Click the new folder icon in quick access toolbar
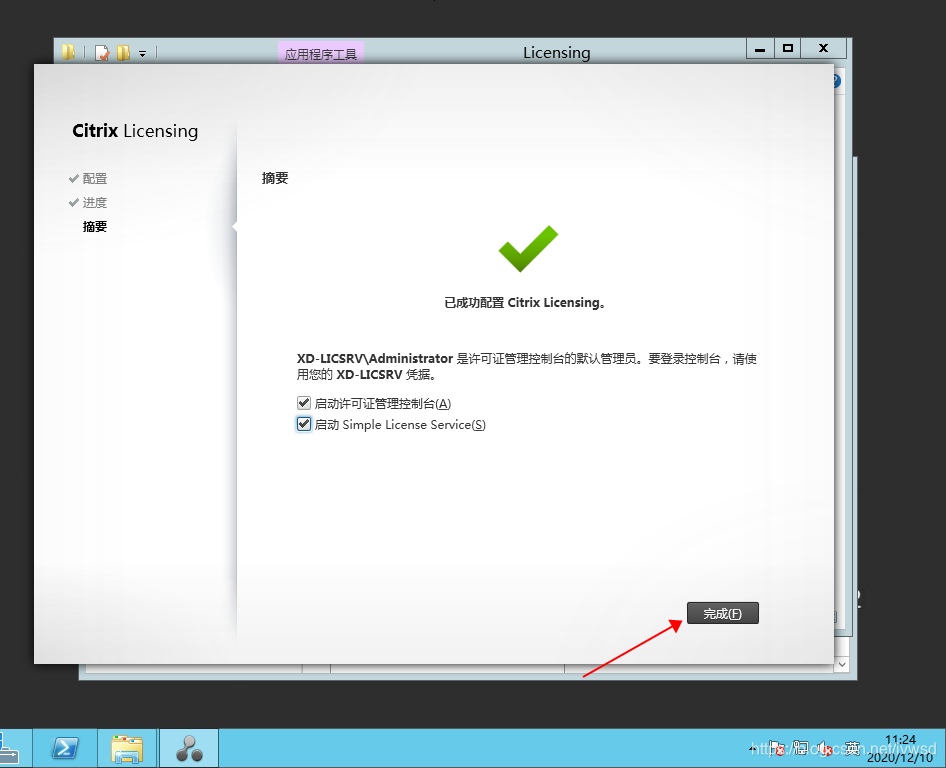This screenshot has height=768, width=946. pos(124,53)
